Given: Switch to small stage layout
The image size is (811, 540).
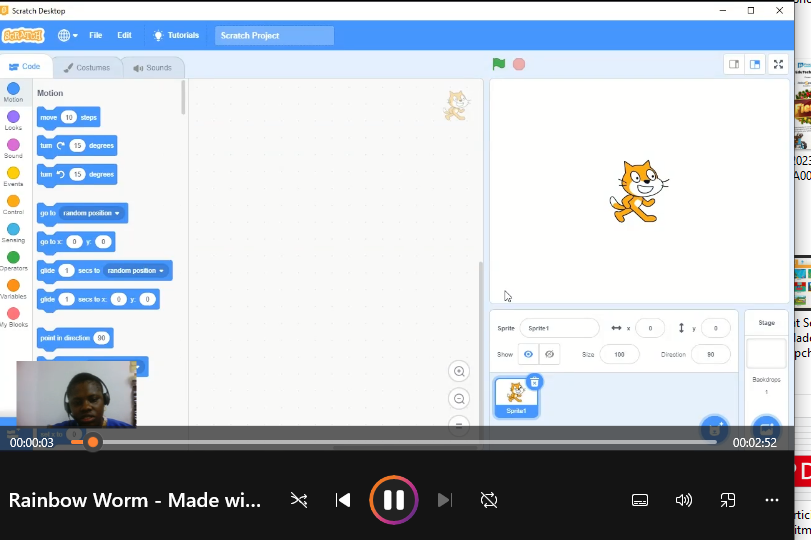Looking at the screenshot, I should [x=734, y=64].
